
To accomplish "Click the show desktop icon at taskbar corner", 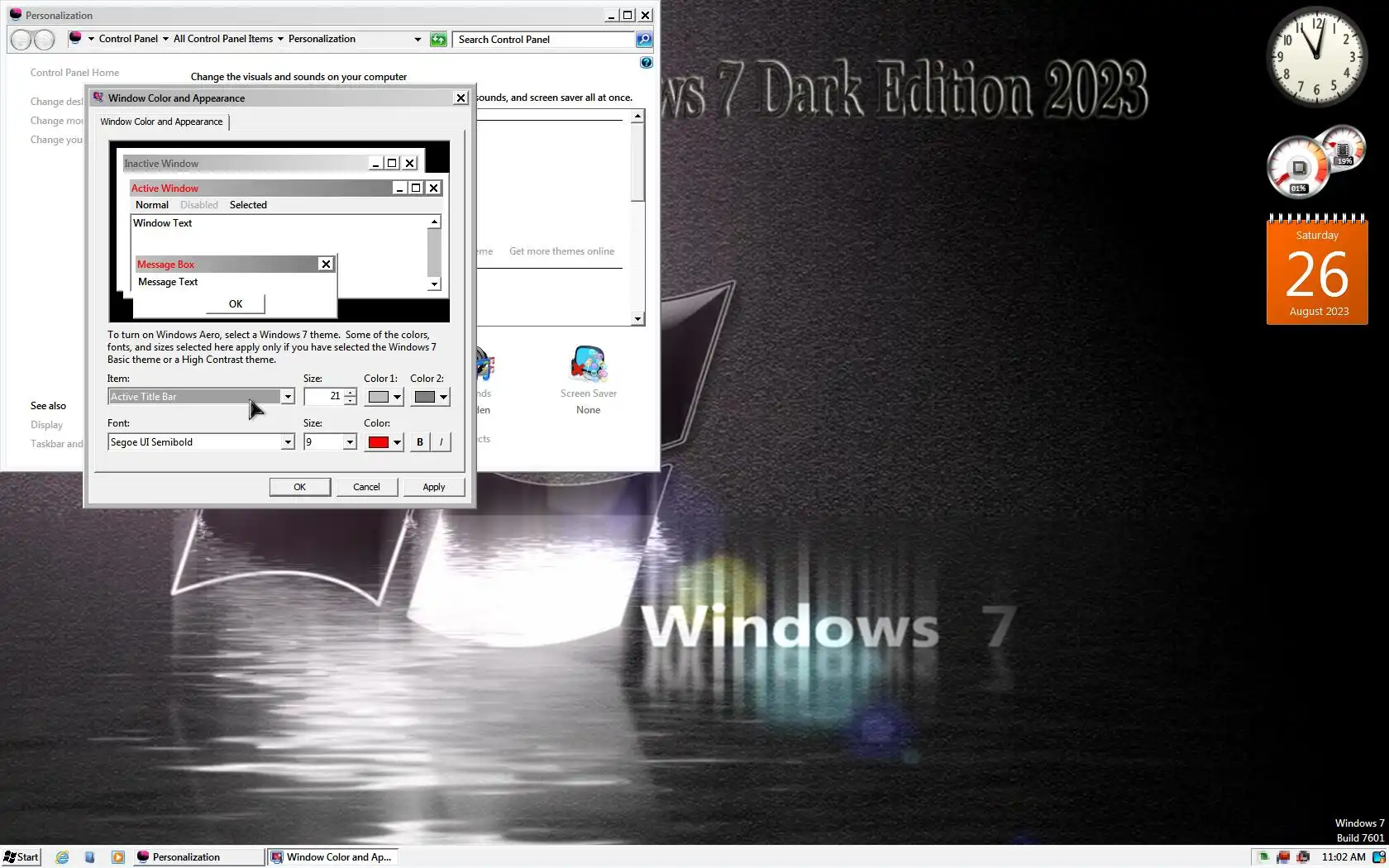I will tap(1379, 857).
